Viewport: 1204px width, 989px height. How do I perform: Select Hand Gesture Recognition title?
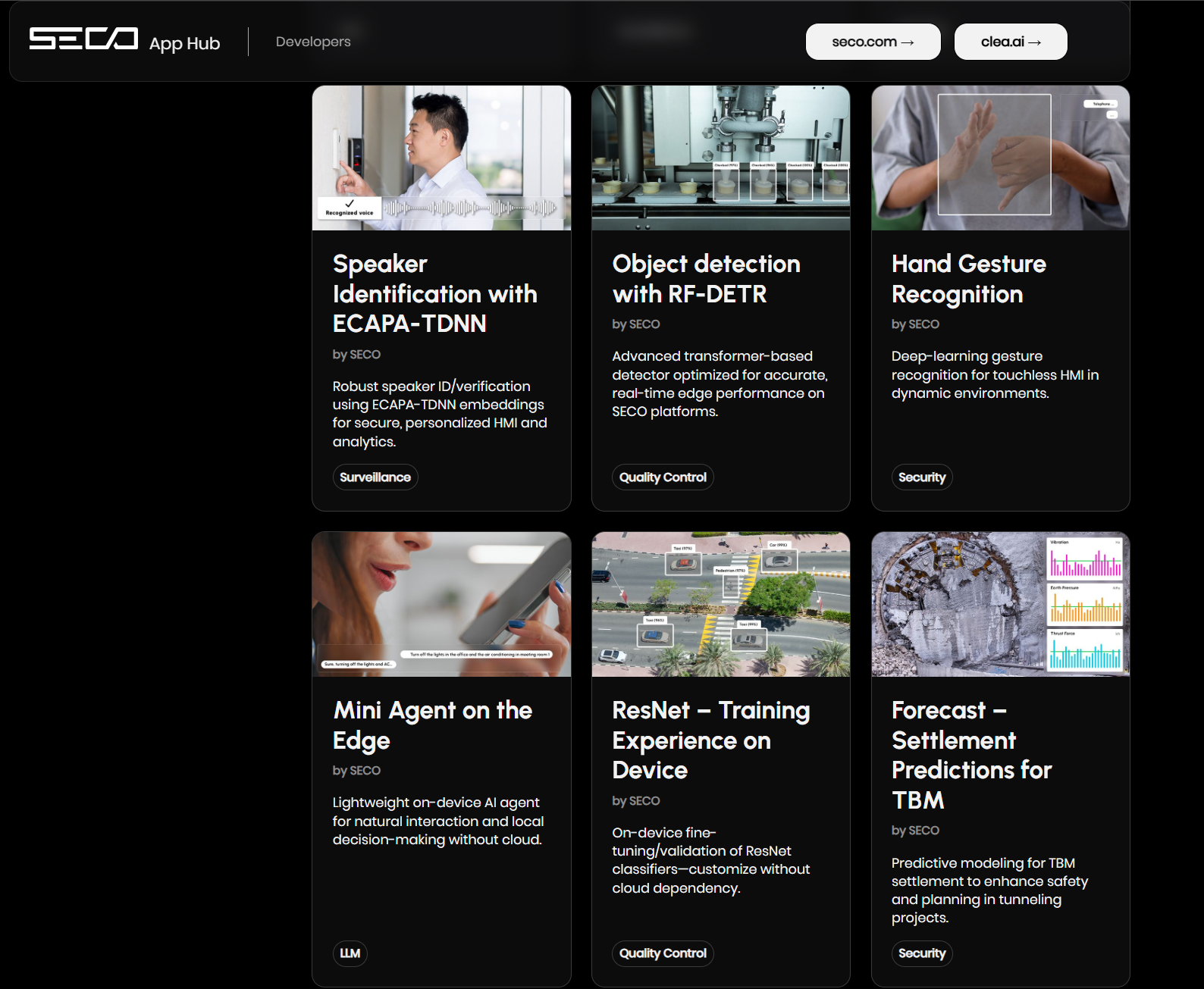coord(968,278)
